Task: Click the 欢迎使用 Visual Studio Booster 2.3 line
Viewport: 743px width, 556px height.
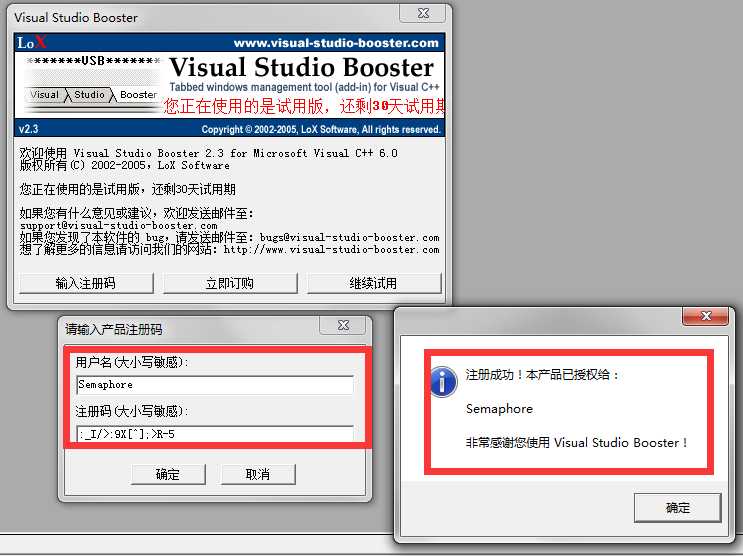Action: click(x=208, y=153)
